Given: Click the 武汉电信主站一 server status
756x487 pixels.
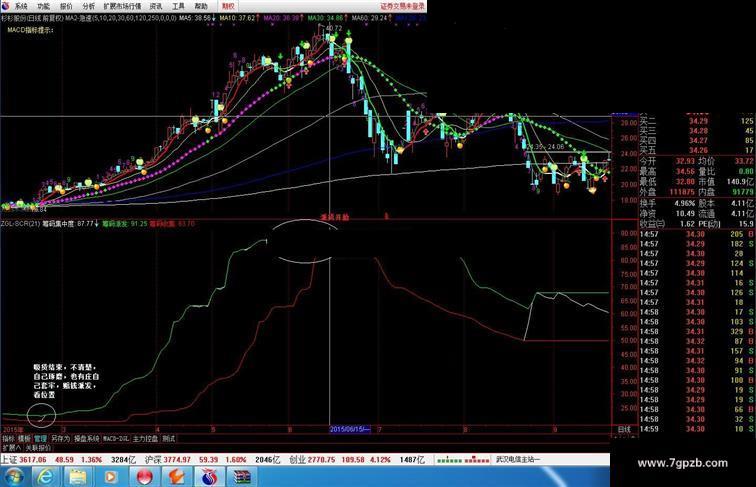Looking at the screenshot, I should coord(518,460).
